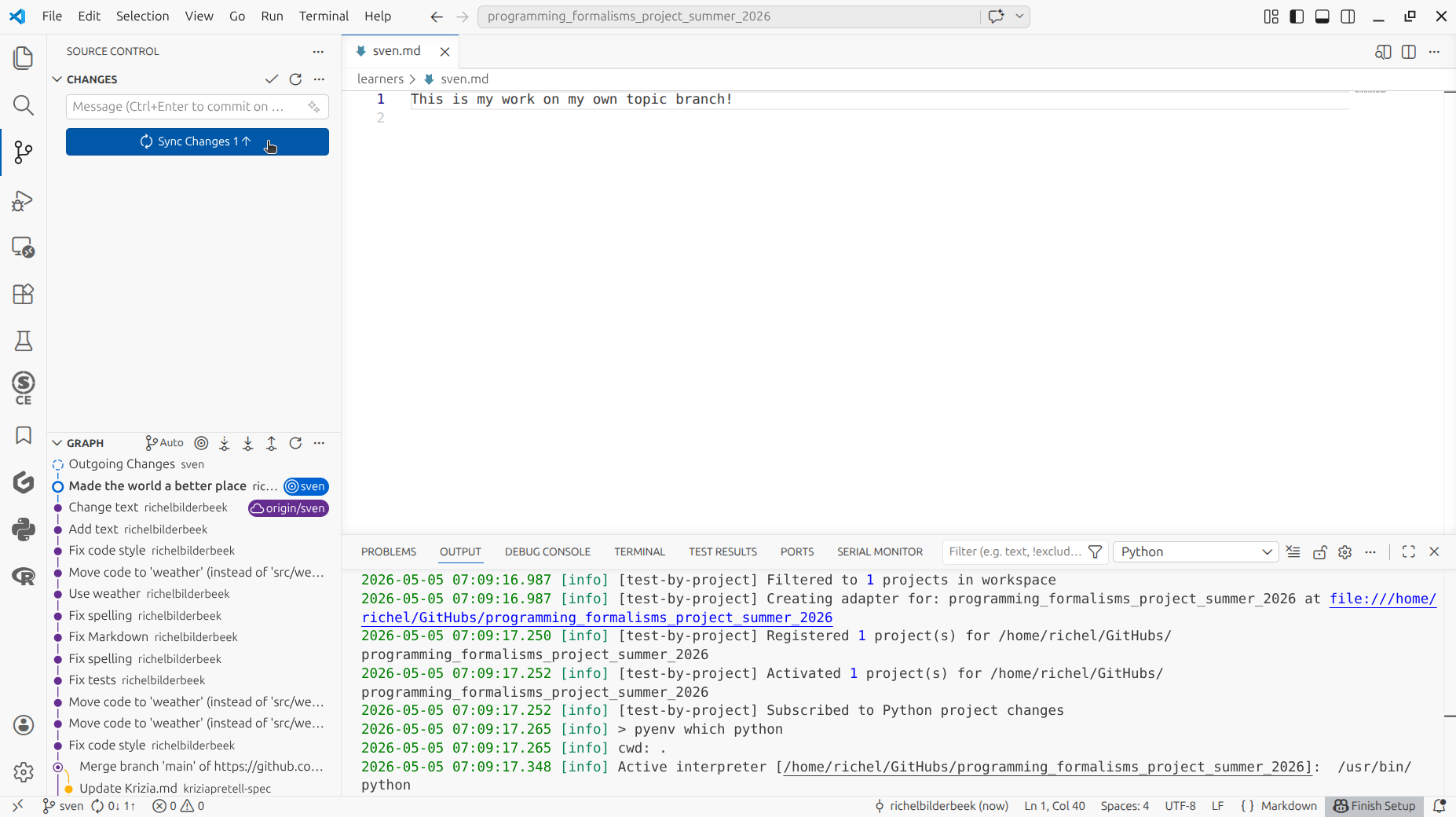Click Finish Setup in status bar
The image size is (1456, 817).
click(x=1374, y=806)
